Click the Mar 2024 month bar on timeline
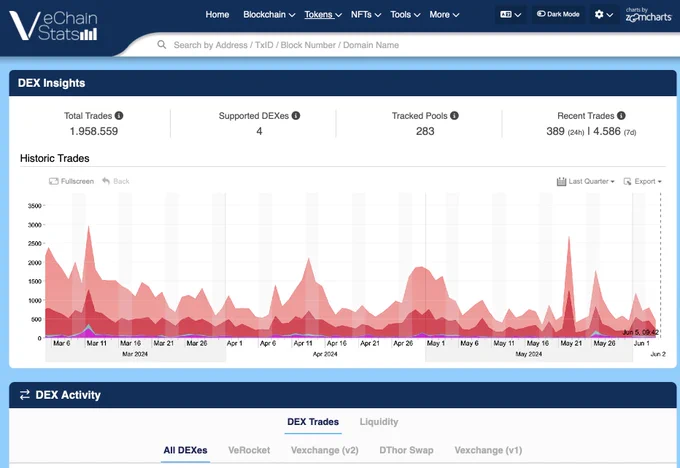Viewport: 680px width, 468px height. tap(135, 354)
